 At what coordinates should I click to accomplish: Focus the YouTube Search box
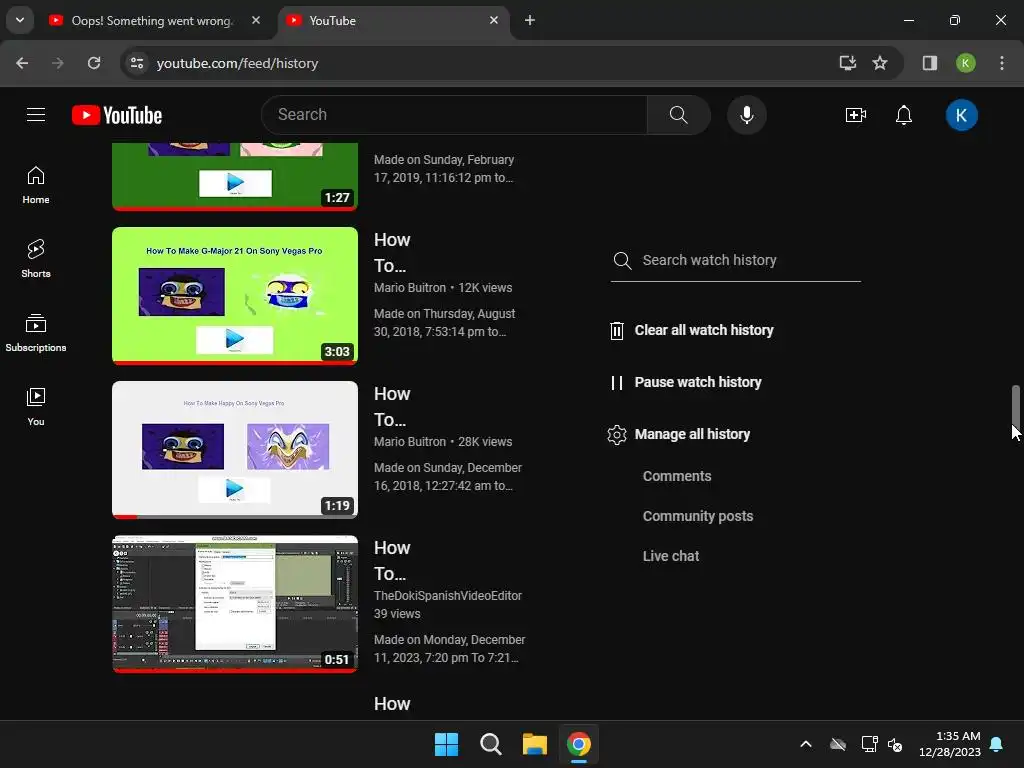click(455, 115)
